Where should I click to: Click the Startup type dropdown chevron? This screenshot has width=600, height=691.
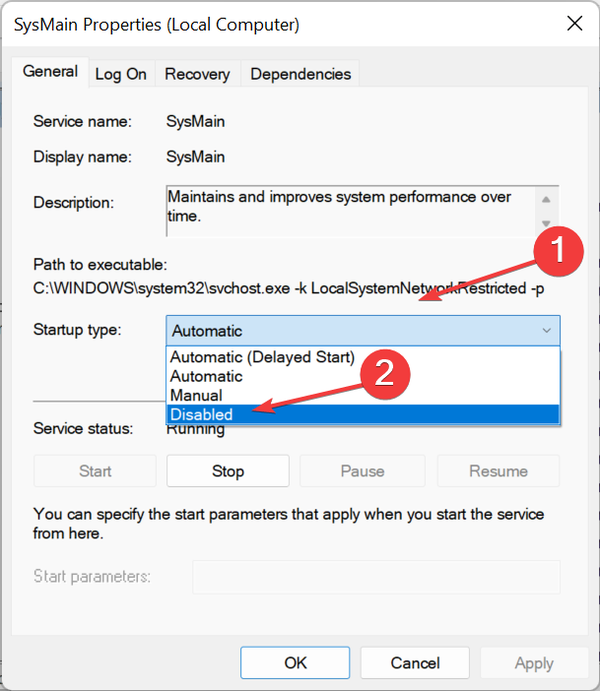546,331
